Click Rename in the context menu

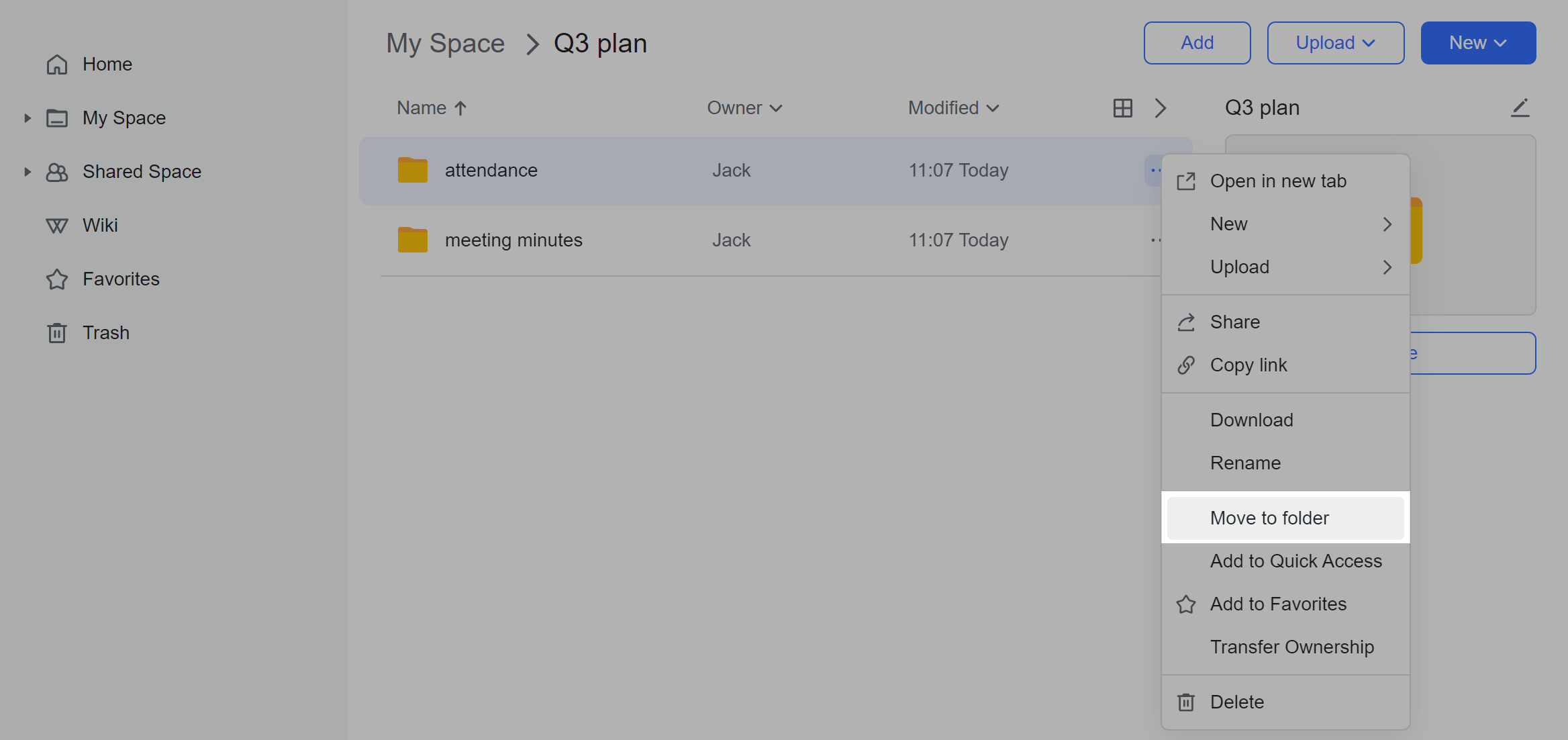tap(1245, 463)
